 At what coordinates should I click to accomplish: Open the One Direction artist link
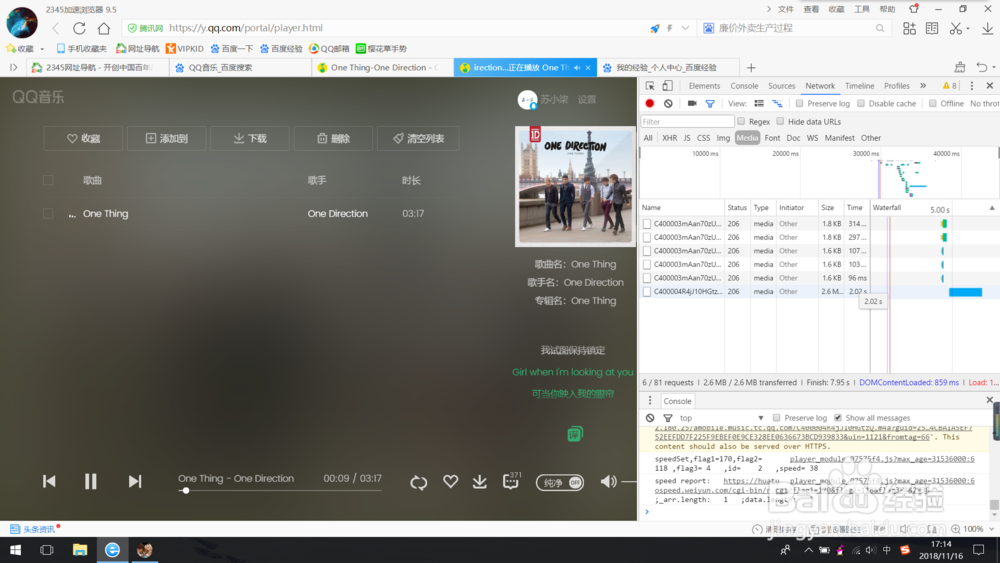[337, 214]
